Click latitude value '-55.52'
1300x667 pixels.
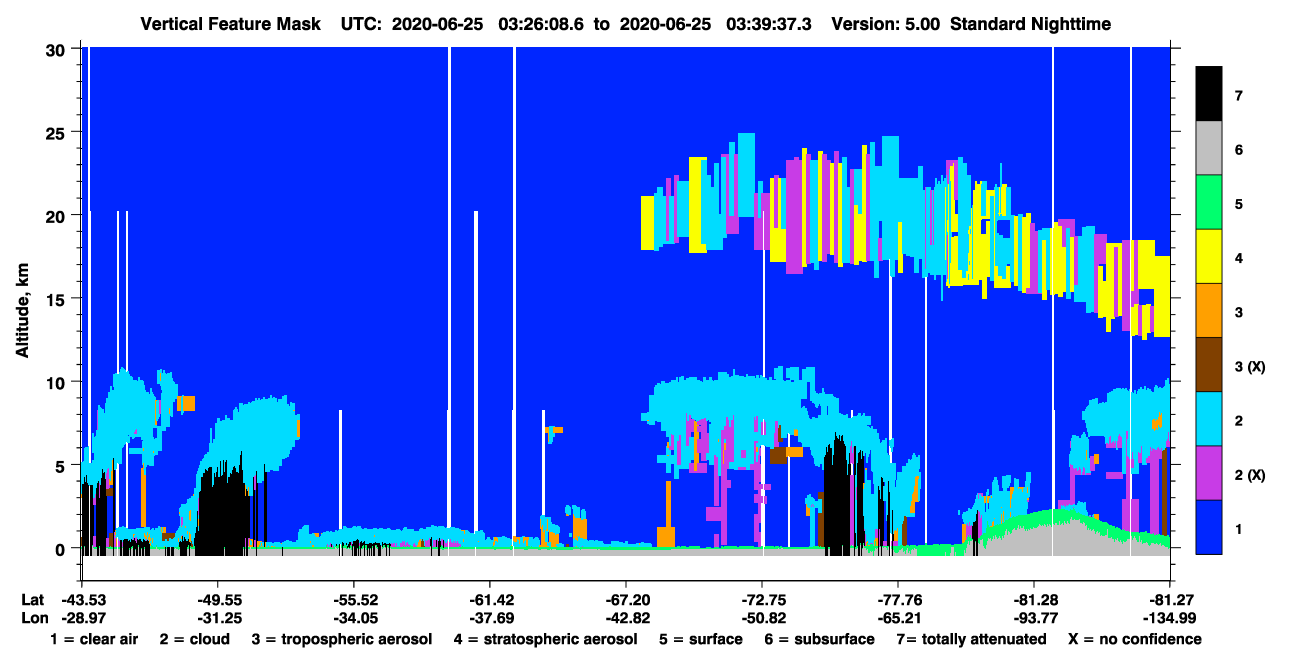(x=353, y=600)
